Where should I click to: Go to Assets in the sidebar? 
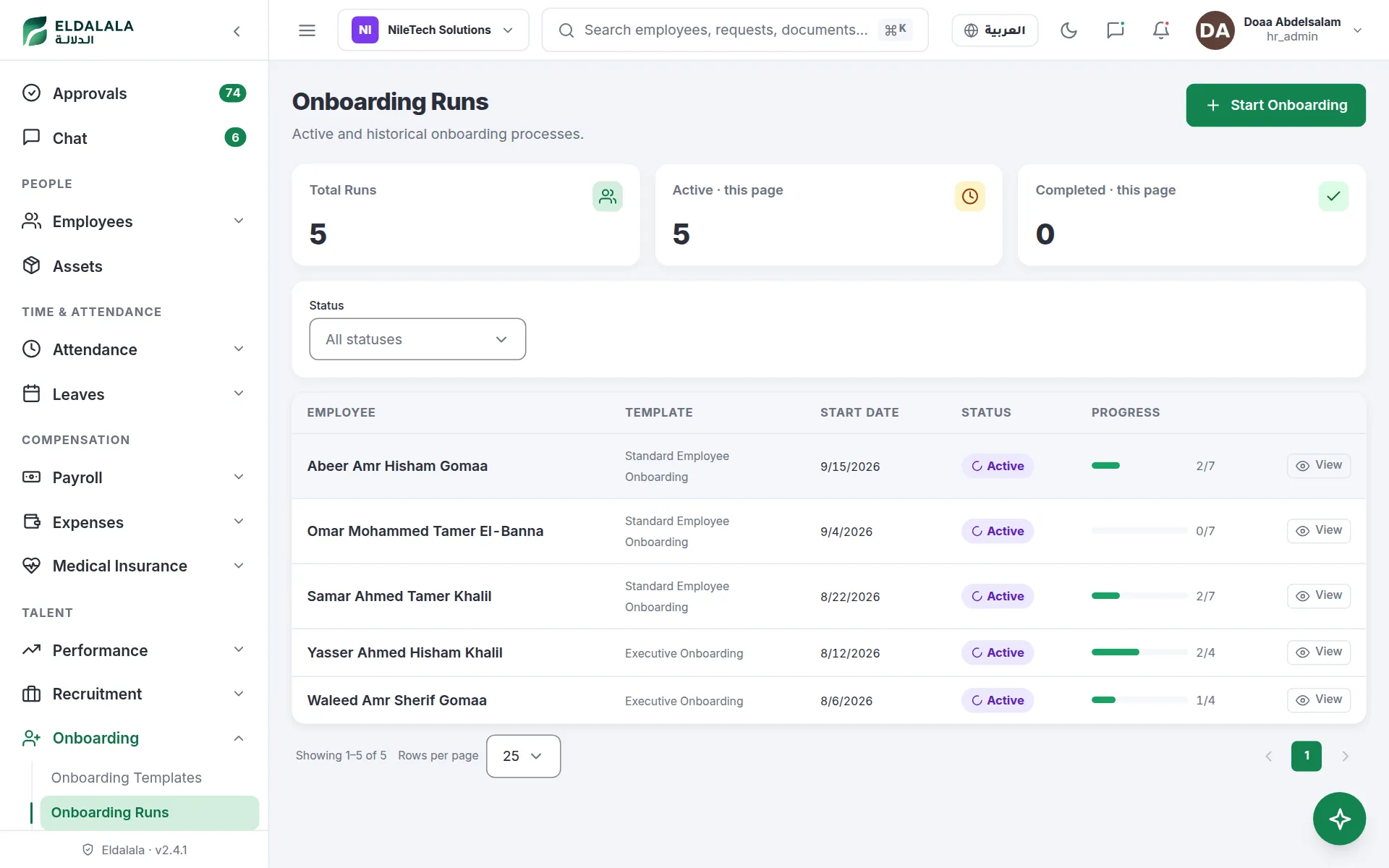point(134,266)
